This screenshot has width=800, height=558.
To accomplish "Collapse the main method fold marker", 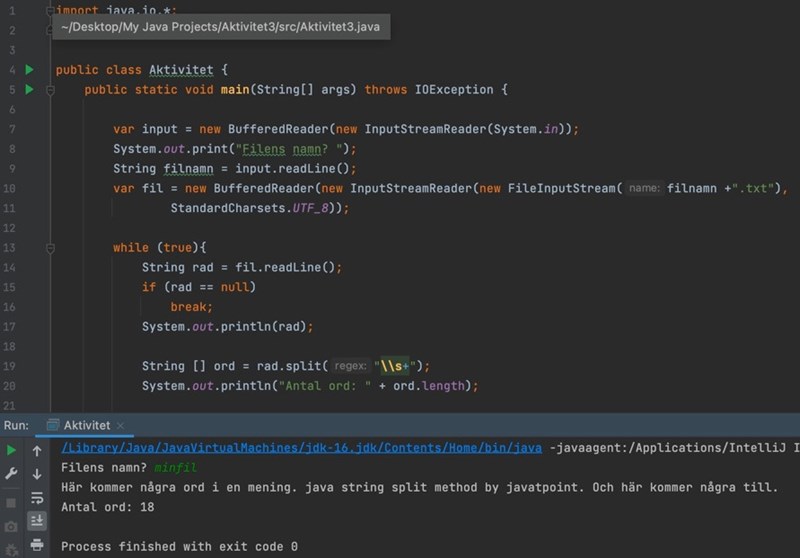I will click(49, 90).
